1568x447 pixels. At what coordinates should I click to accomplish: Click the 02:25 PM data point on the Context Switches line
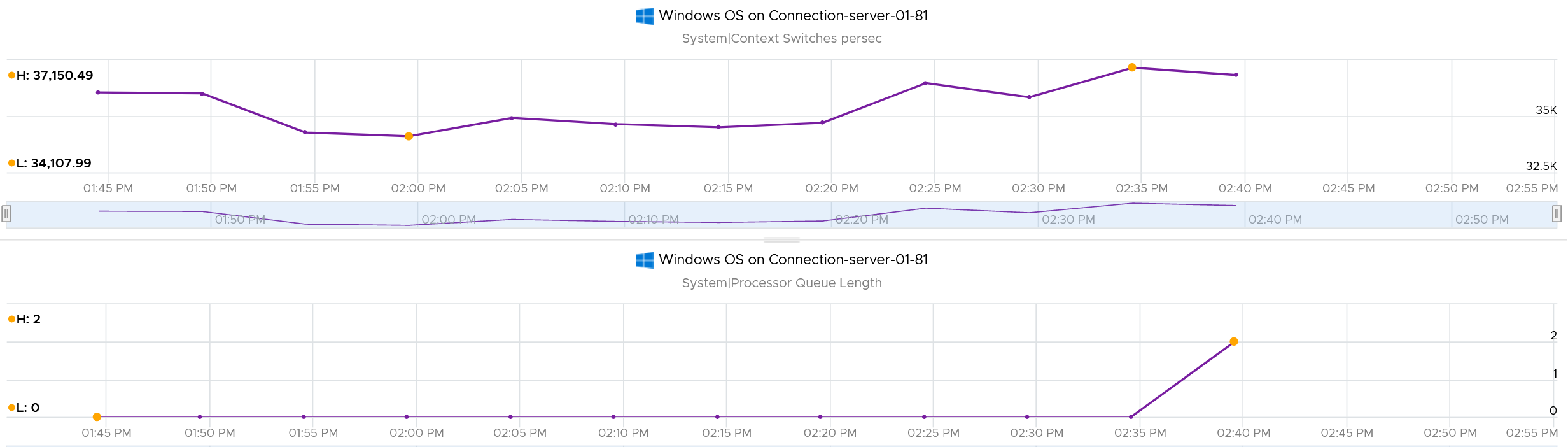[x=925, y=83]
